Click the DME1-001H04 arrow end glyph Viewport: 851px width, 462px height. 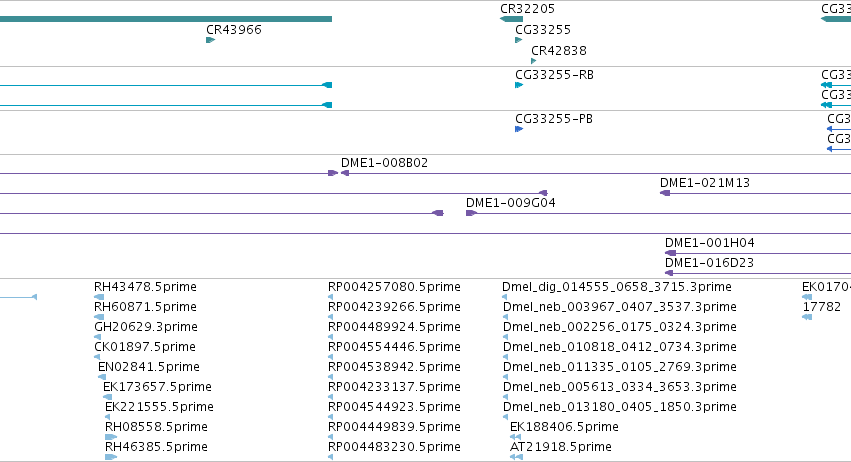tap(670, 253)
